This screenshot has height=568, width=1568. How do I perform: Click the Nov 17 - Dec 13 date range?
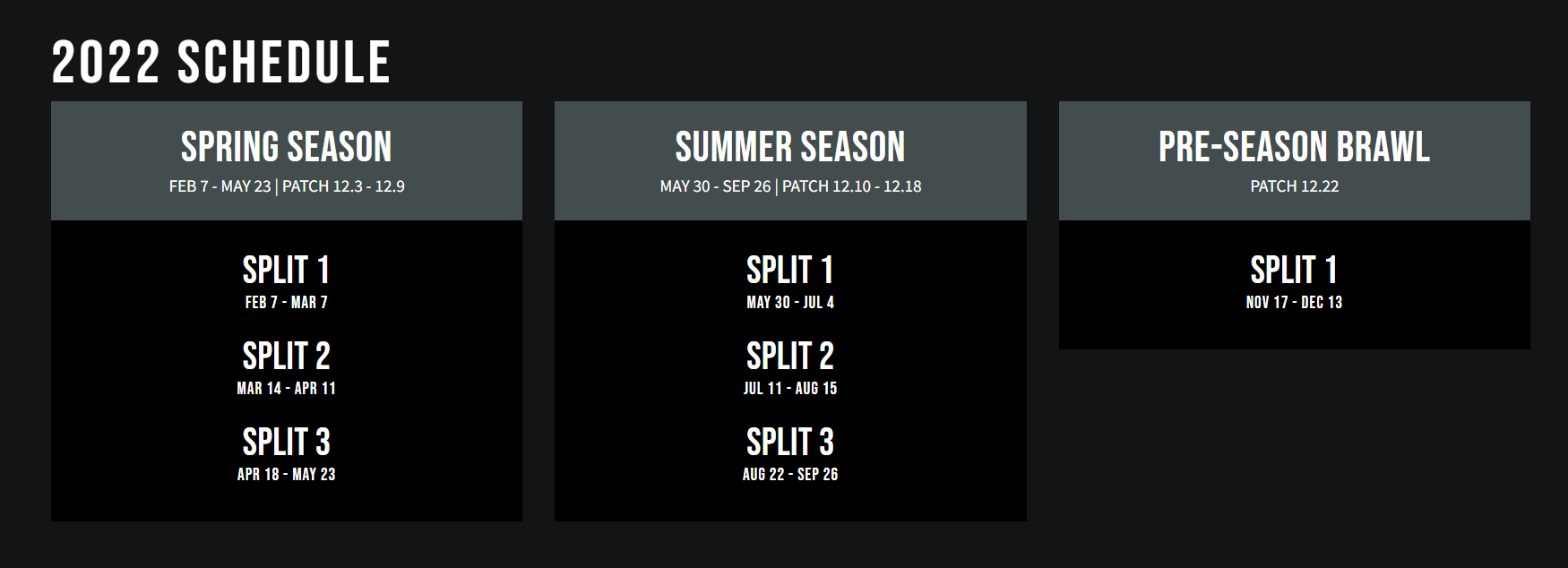1294,303
